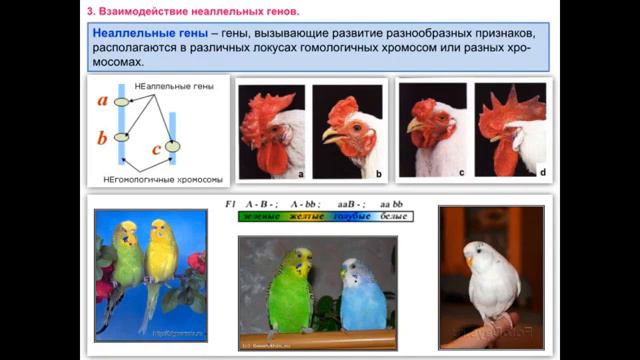Click the rooster comb photo labeled a
The image size is (640, 360).
[x=272, y=132]
